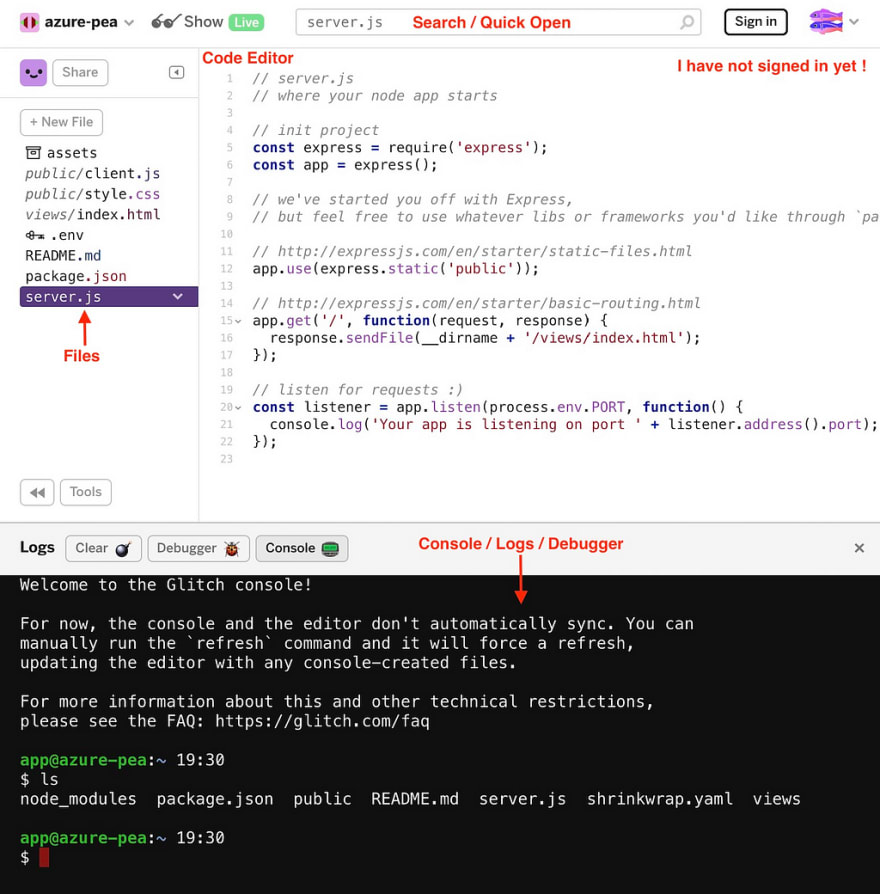
Task: Click the ladybug Debugger icon
Action: pyautogui.click(x=232, y=548)
